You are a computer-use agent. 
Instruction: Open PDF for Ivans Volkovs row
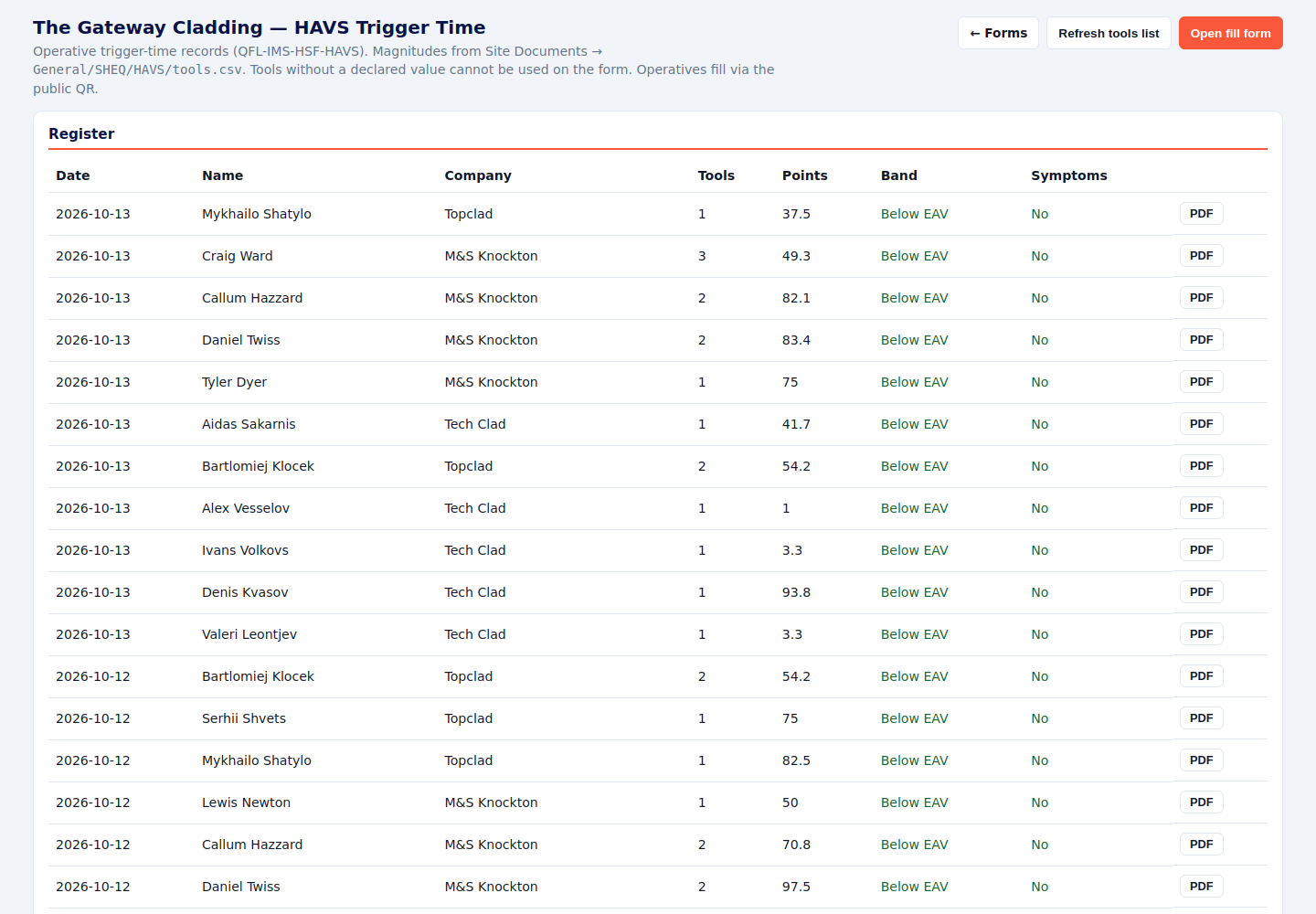coord(1201,550)
